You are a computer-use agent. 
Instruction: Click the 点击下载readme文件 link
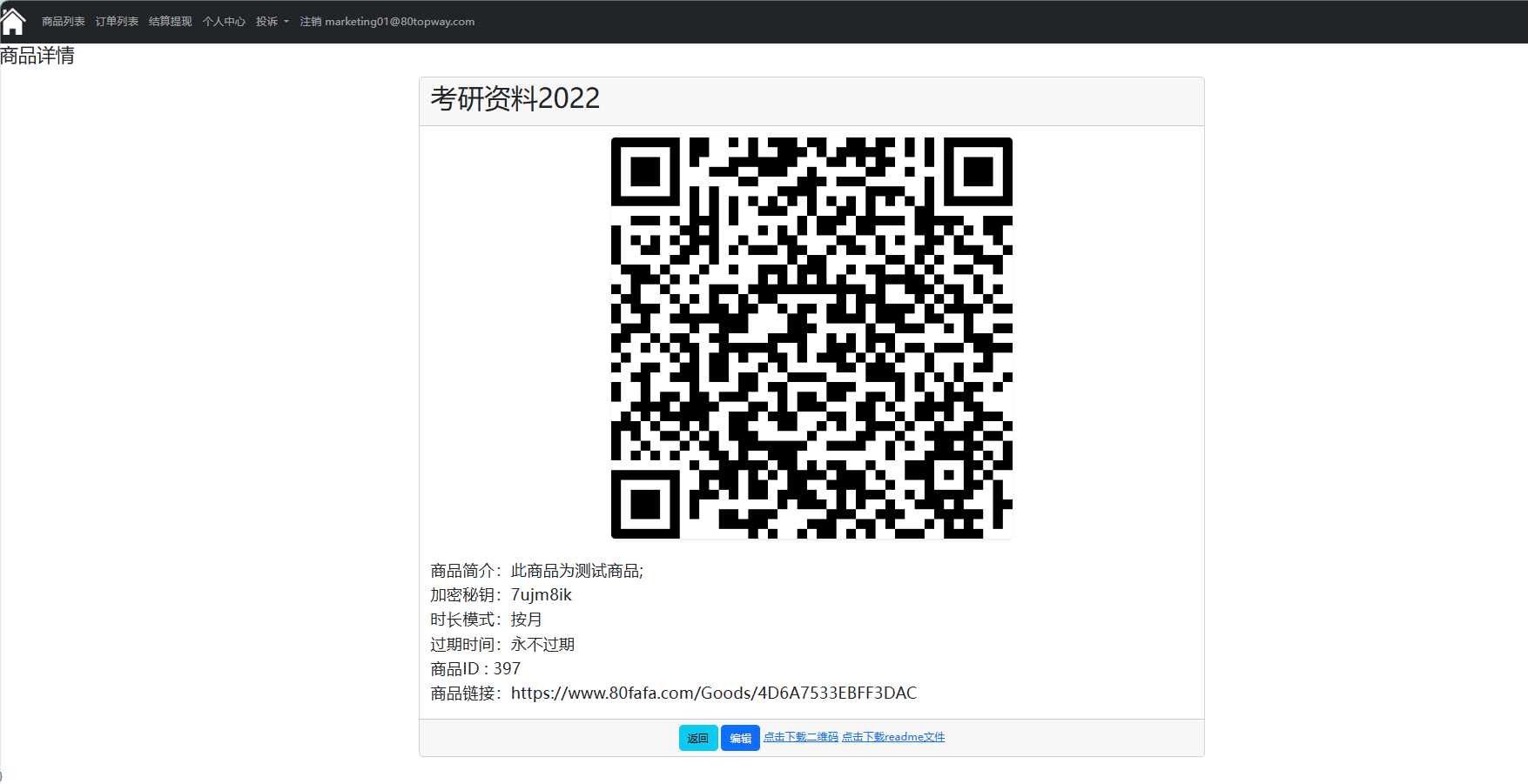point(892,737)
